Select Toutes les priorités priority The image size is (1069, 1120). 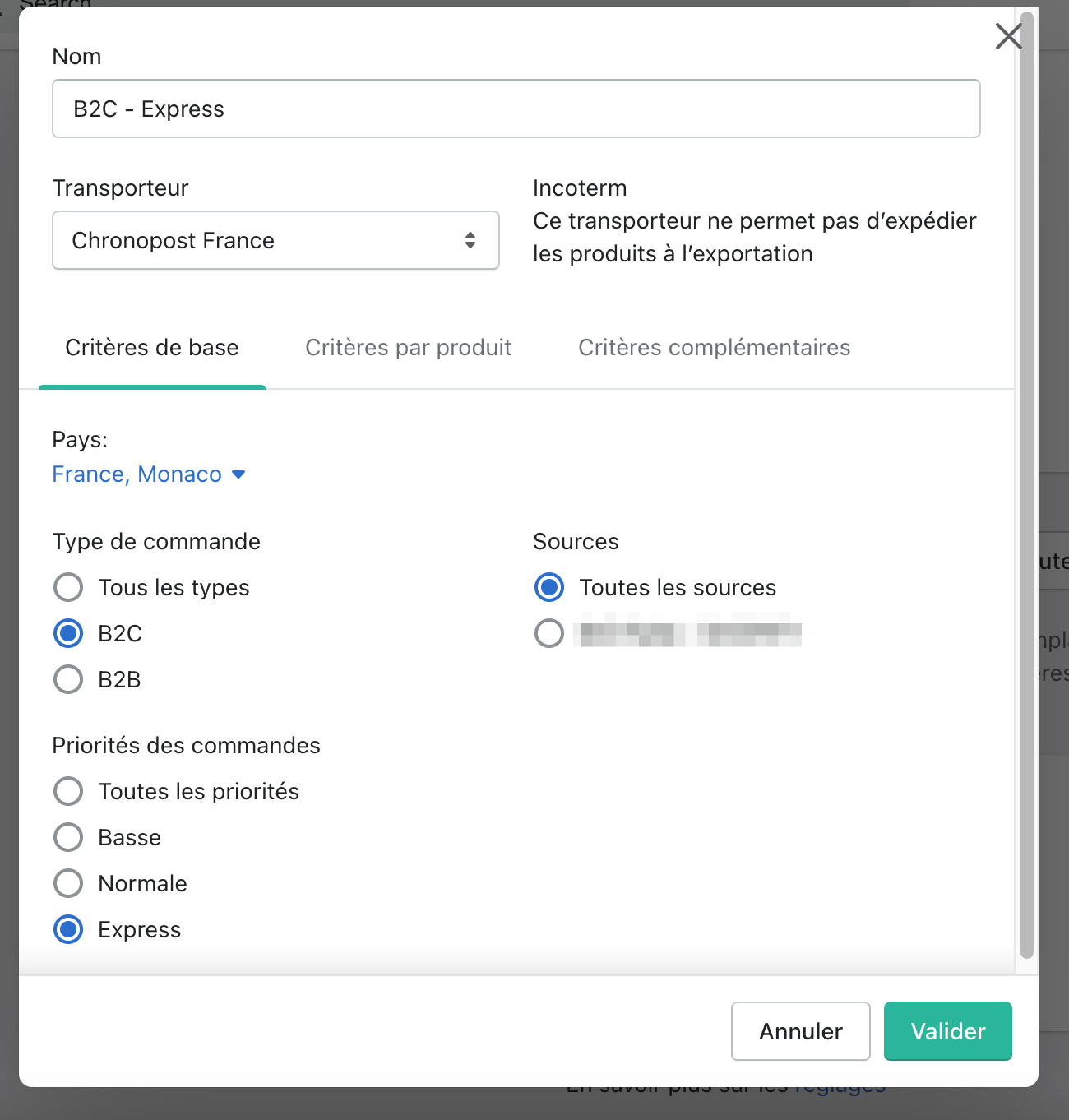point(68,791)
